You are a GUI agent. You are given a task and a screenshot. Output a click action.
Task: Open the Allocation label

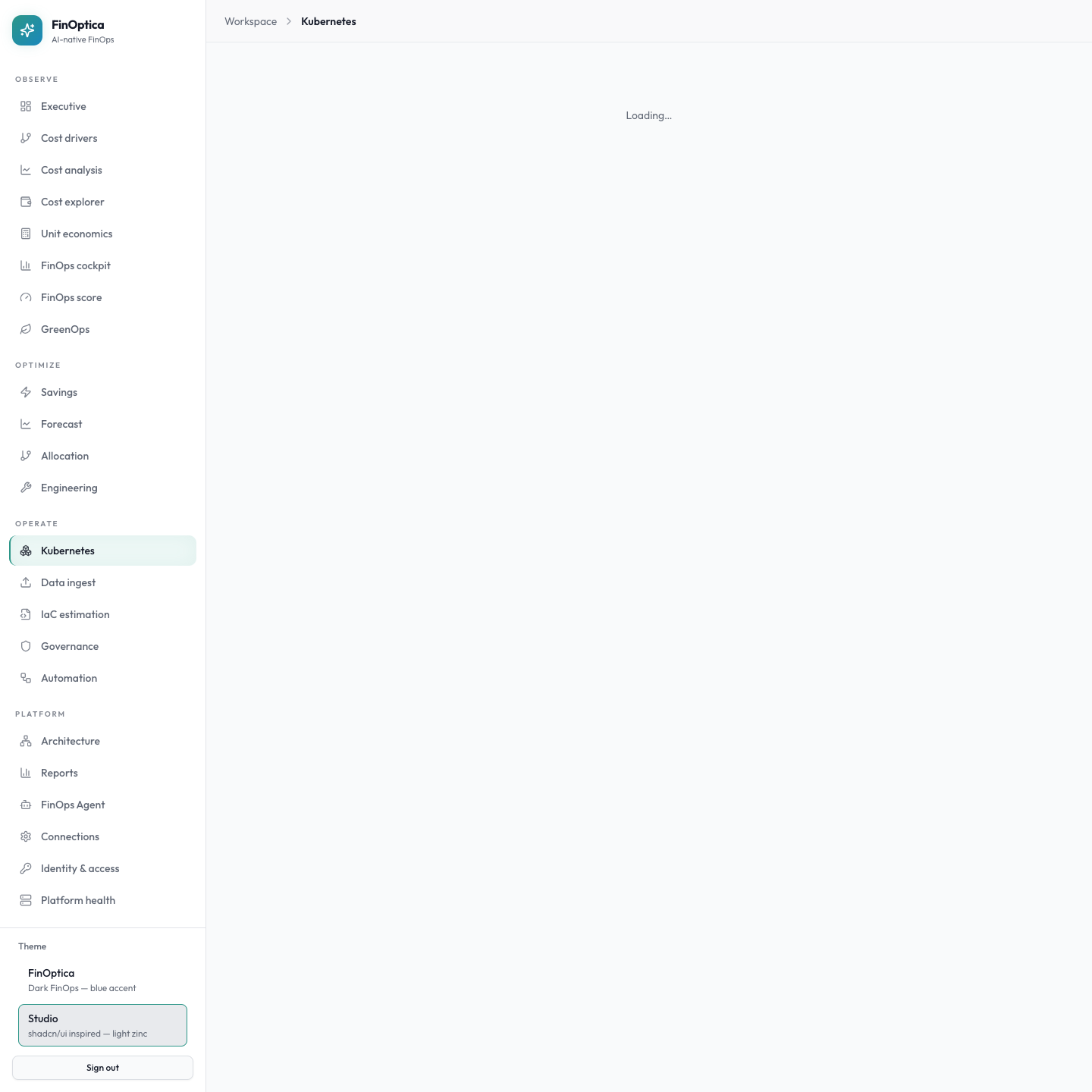click(65, 456)
